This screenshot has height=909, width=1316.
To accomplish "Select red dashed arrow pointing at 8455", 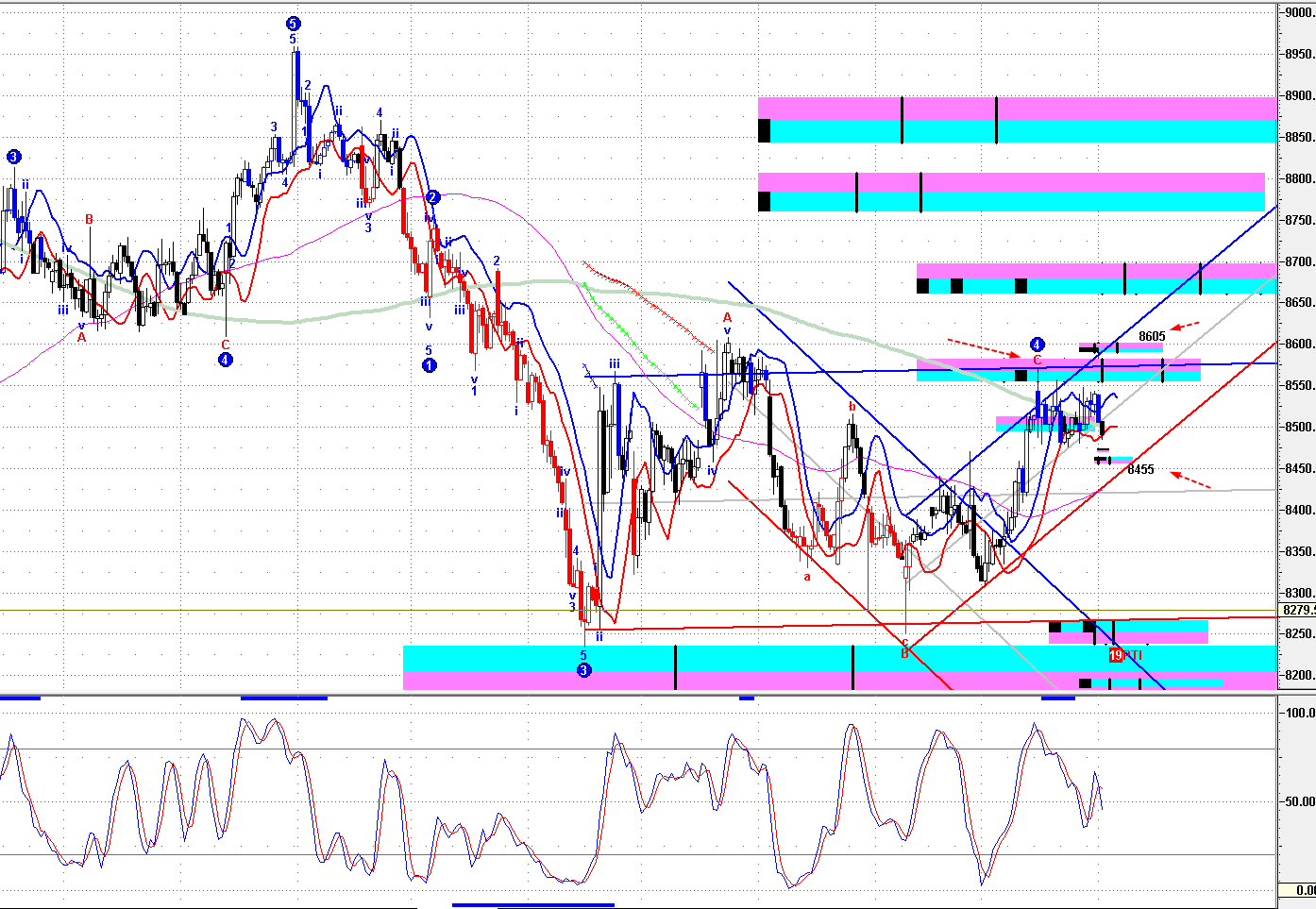I will pos(1190,479).
